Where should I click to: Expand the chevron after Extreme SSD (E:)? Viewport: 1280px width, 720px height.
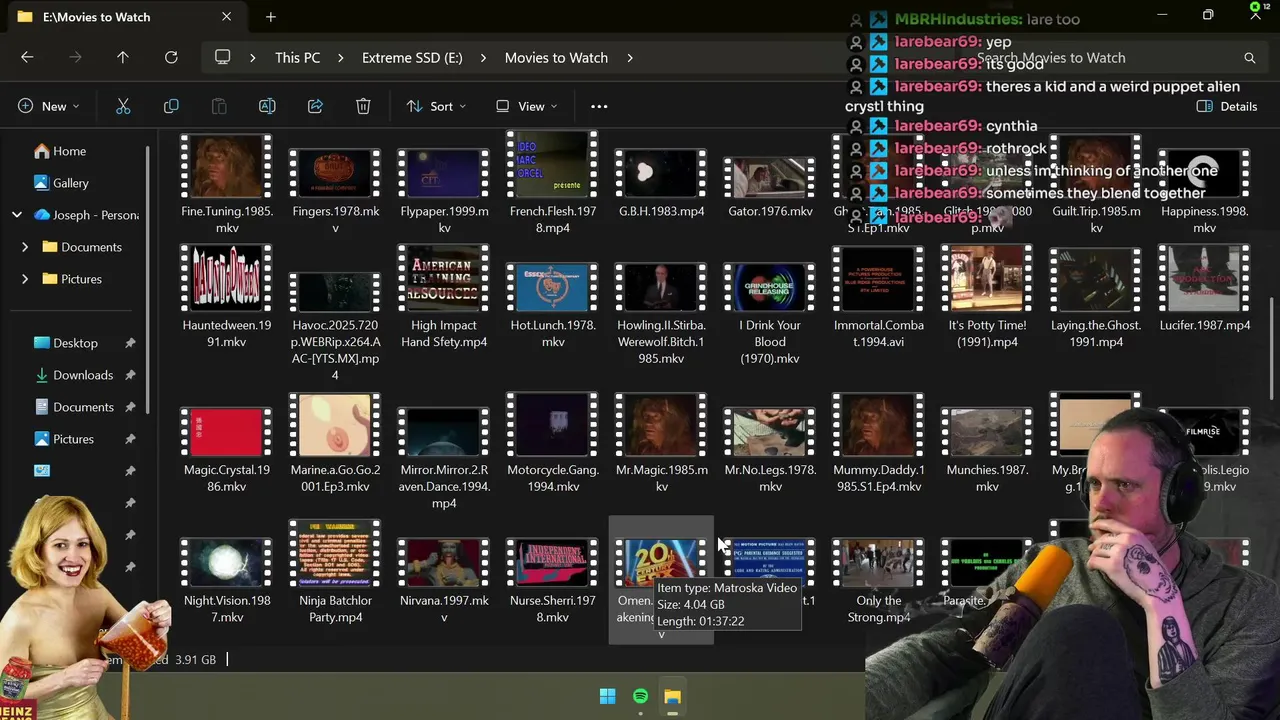[x=483, y=58]
